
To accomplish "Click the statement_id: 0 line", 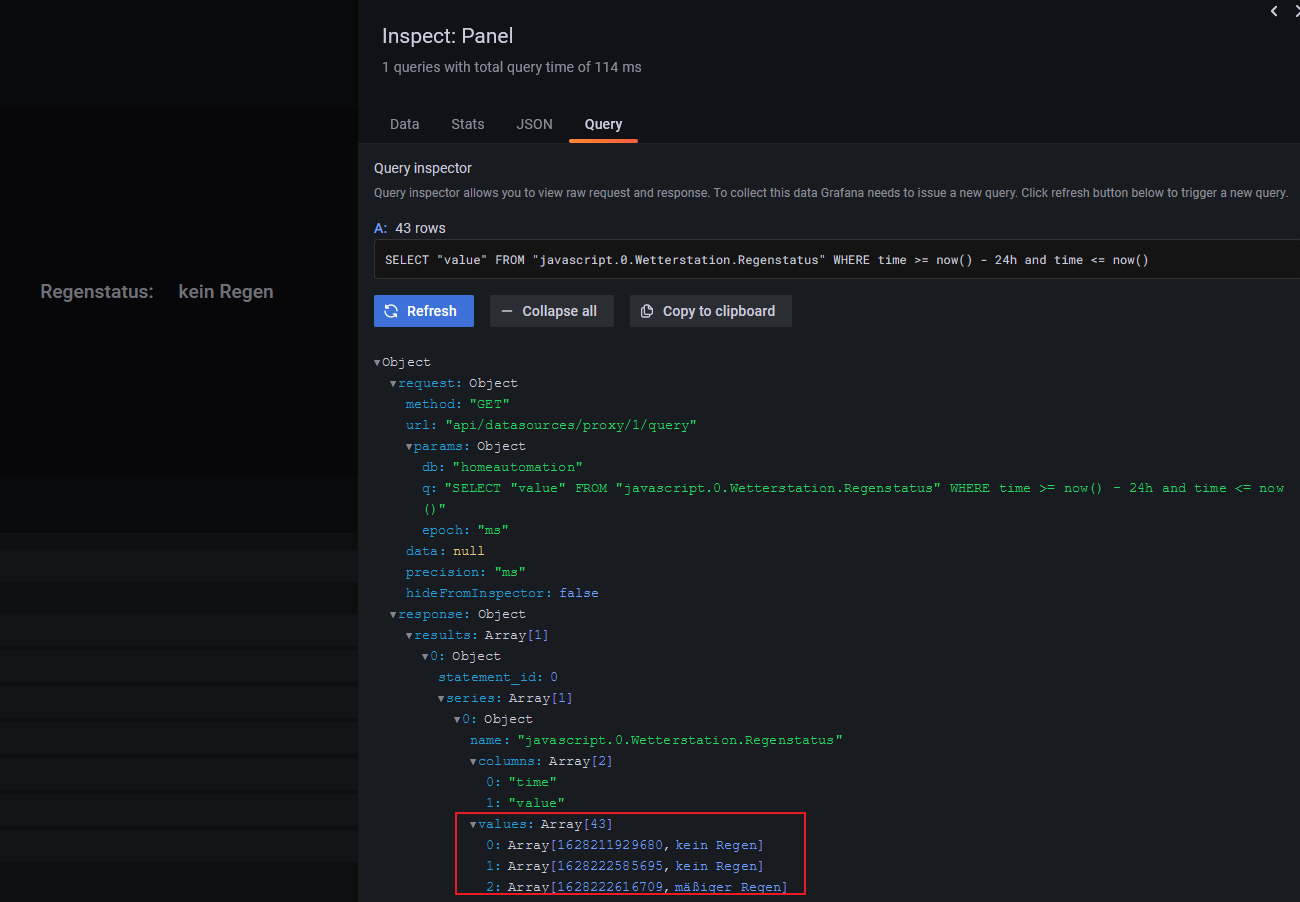I will point(498,678).
